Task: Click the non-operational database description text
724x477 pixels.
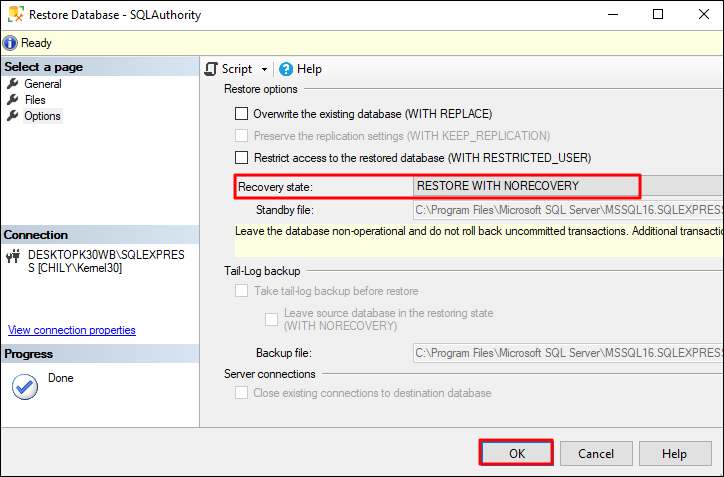Action: [x=479, y=231]
